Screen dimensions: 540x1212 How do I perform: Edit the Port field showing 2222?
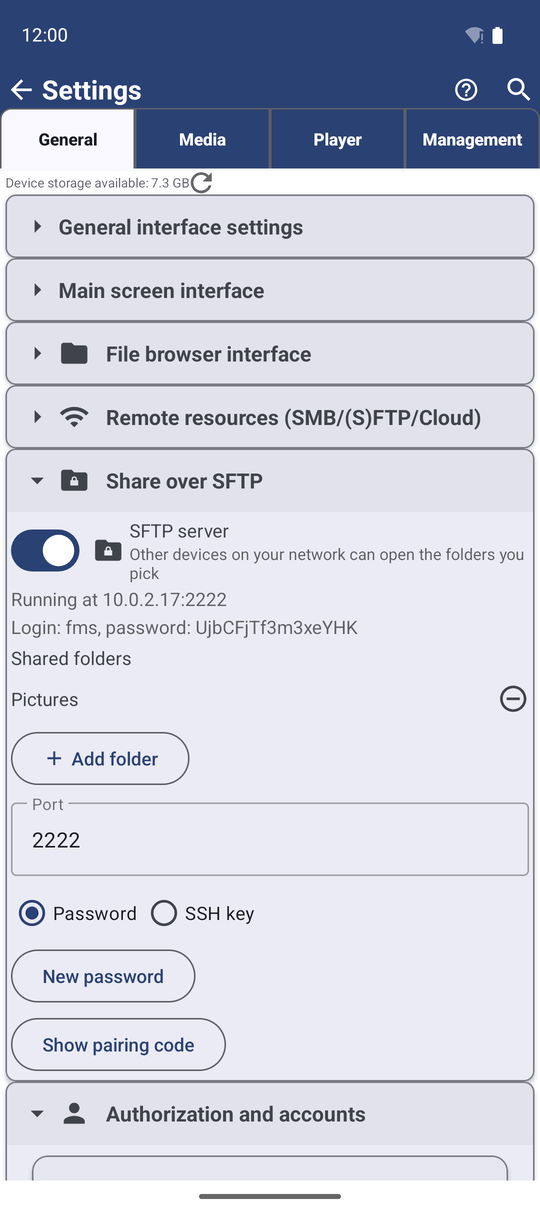tap(270, 840)
